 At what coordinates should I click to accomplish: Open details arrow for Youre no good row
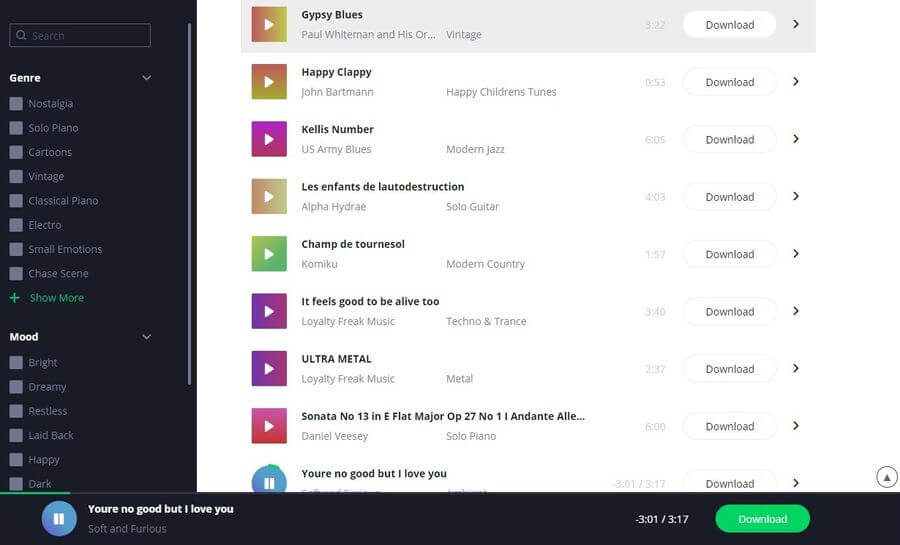click(x=796, y=483)
